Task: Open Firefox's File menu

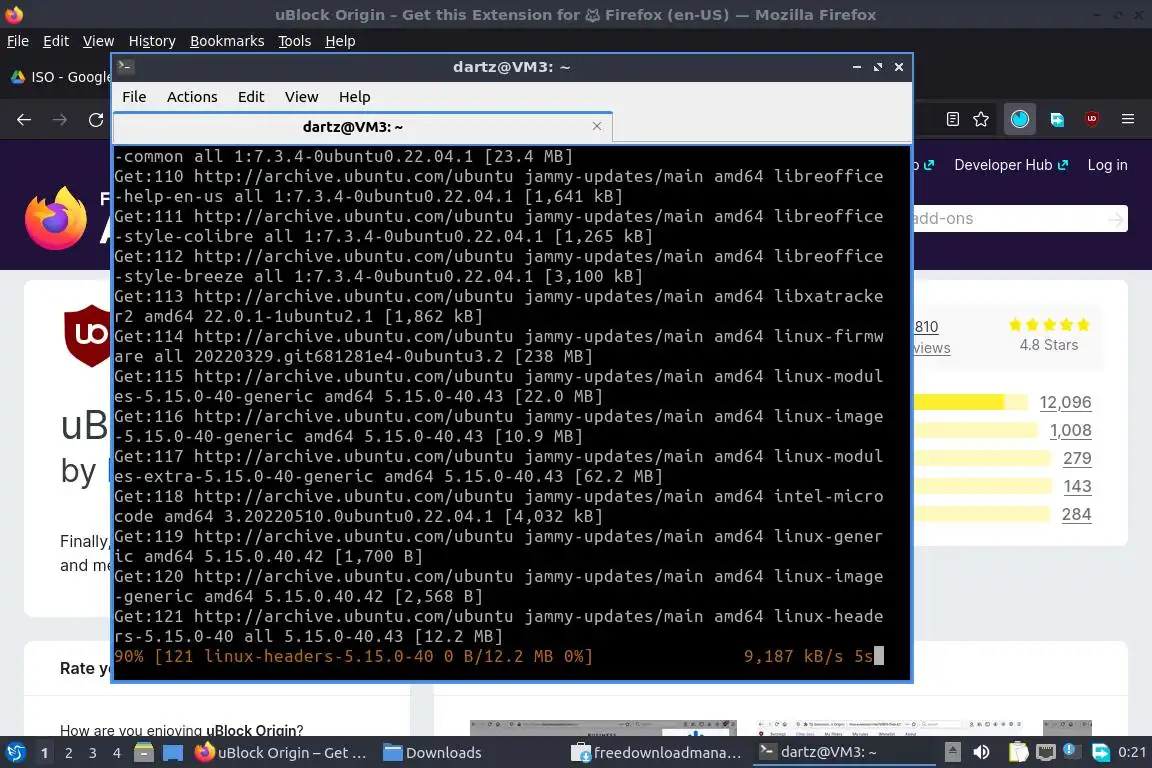Action: click(18, 41)
